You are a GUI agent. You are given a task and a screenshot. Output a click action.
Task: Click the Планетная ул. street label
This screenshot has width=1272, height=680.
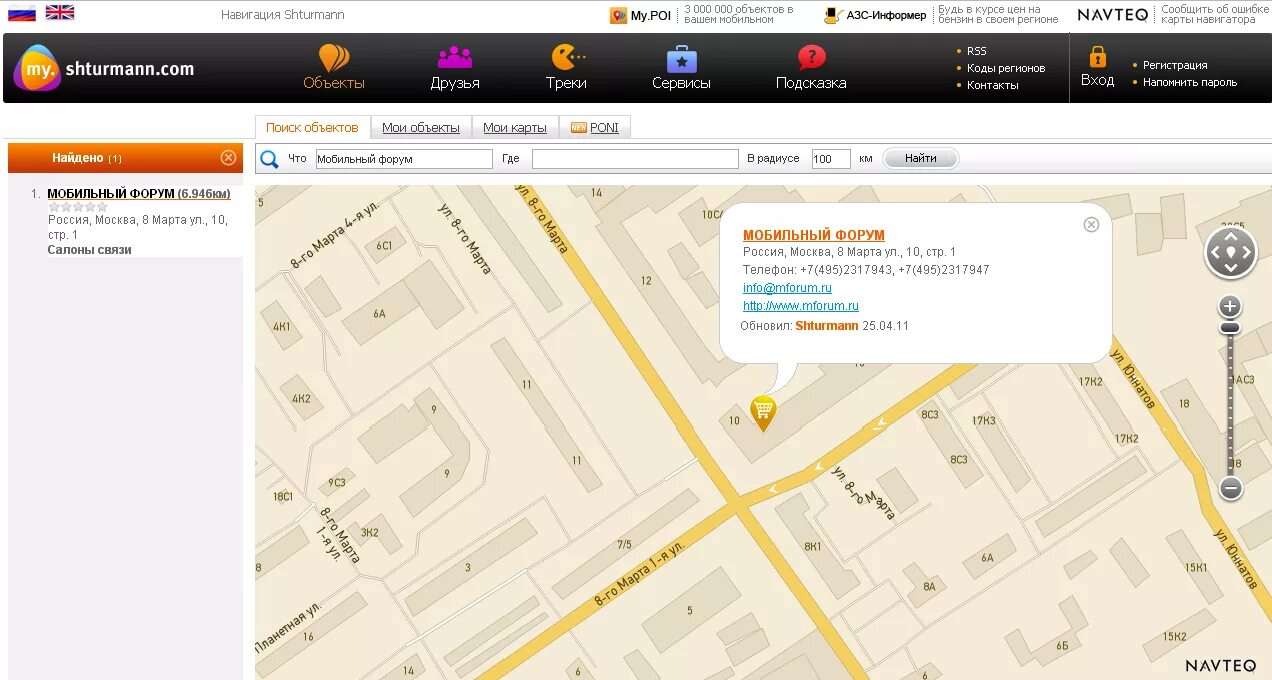(287, 628)
